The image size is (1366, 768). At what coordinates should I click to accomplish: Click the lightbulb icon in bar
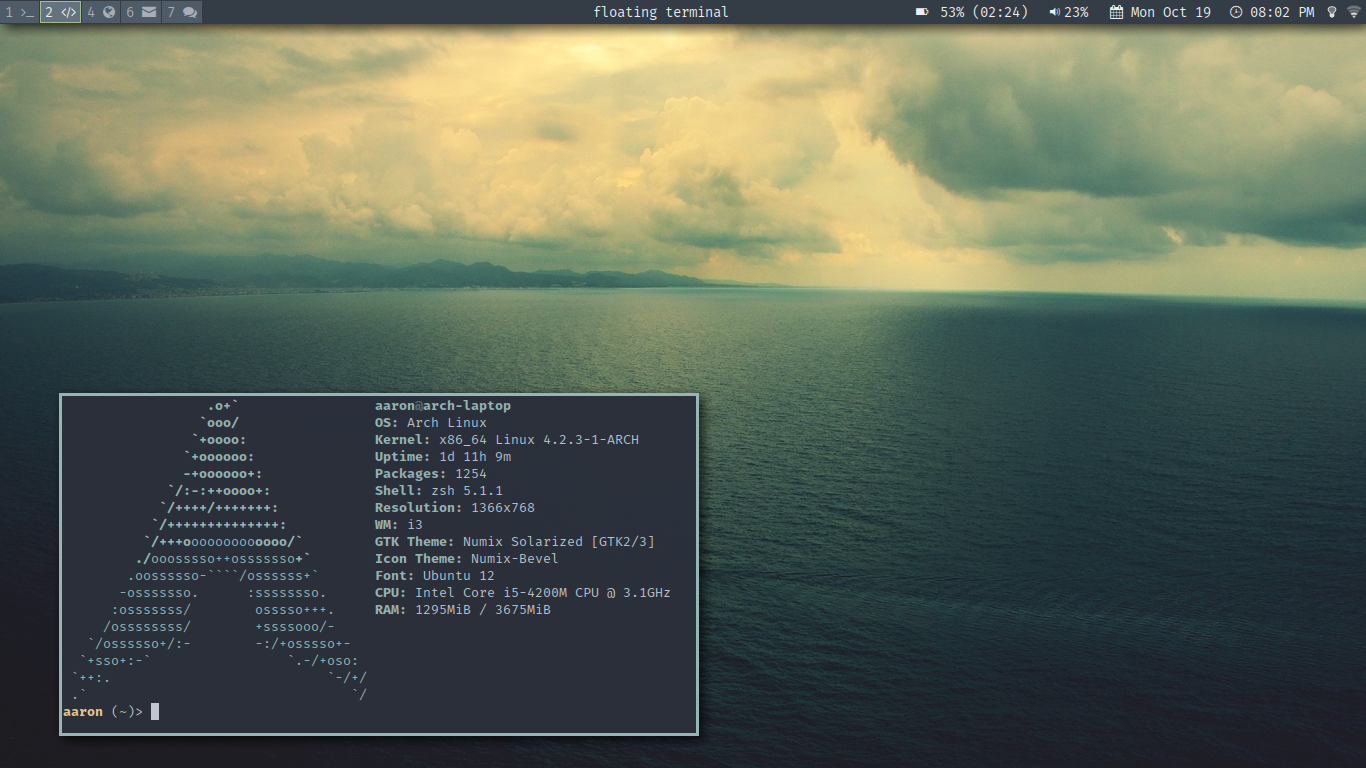1332,12
